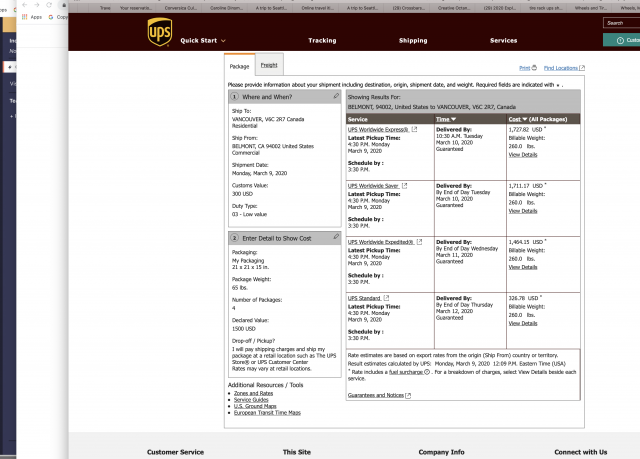Screen dimensions: 640x459
Task: Edit Enter Detail to Show Cost pencil
Action: click(x=336, y=237)
